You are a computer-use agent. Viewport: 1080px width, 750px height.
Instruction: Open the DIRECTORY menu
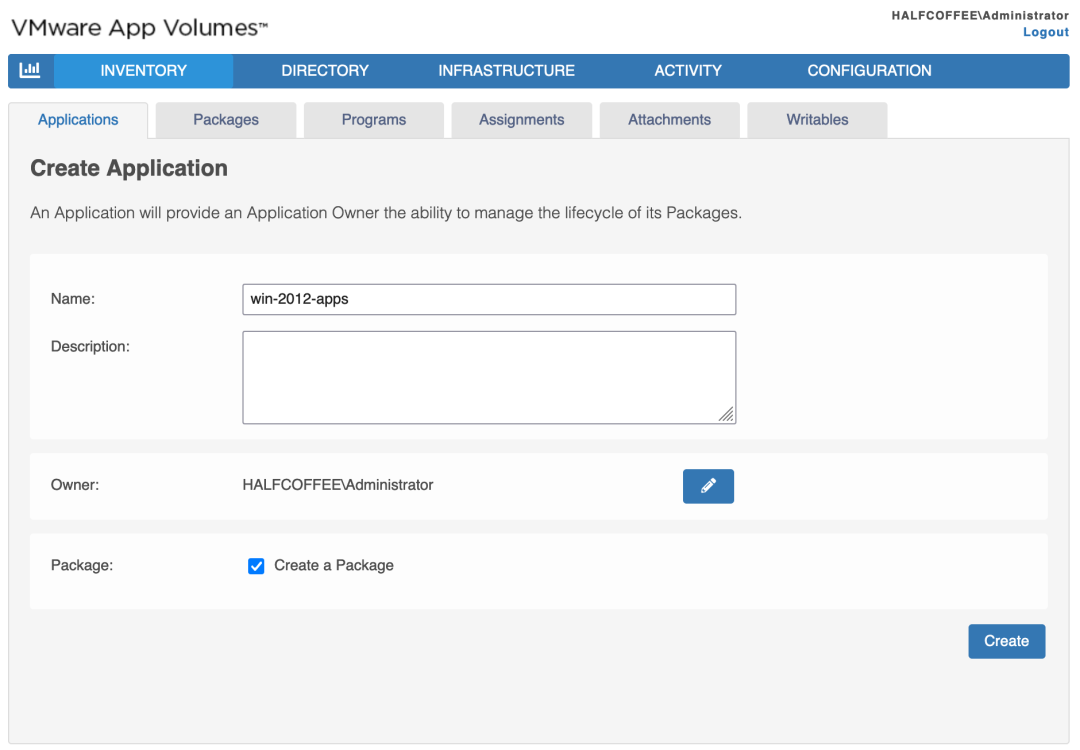pos(325,71)
